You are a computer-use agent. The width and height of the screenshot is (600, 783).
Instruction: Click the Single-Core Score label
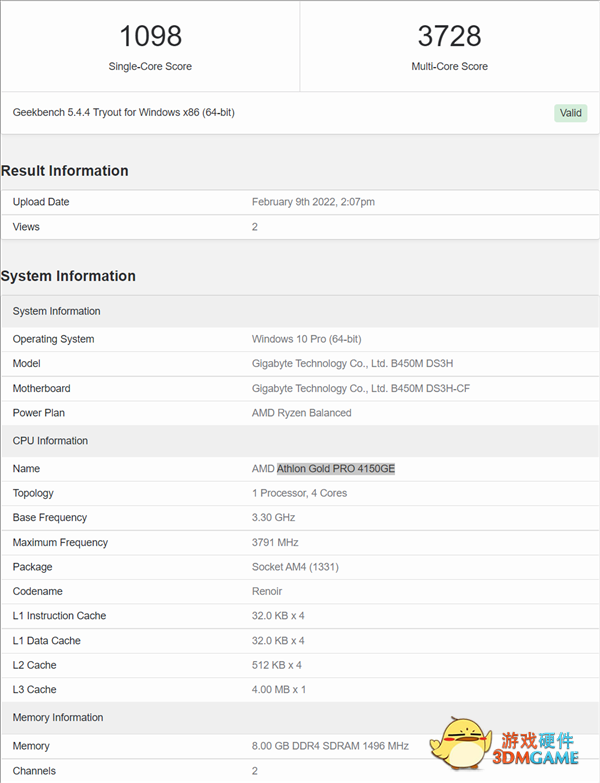point(150,66)
